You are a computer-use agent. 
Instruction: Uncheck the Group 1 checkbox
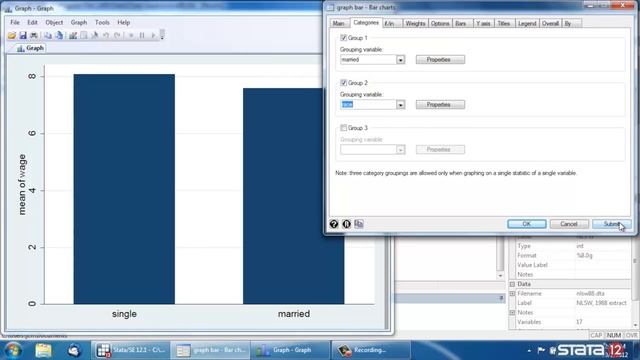(x=344, y=38)
